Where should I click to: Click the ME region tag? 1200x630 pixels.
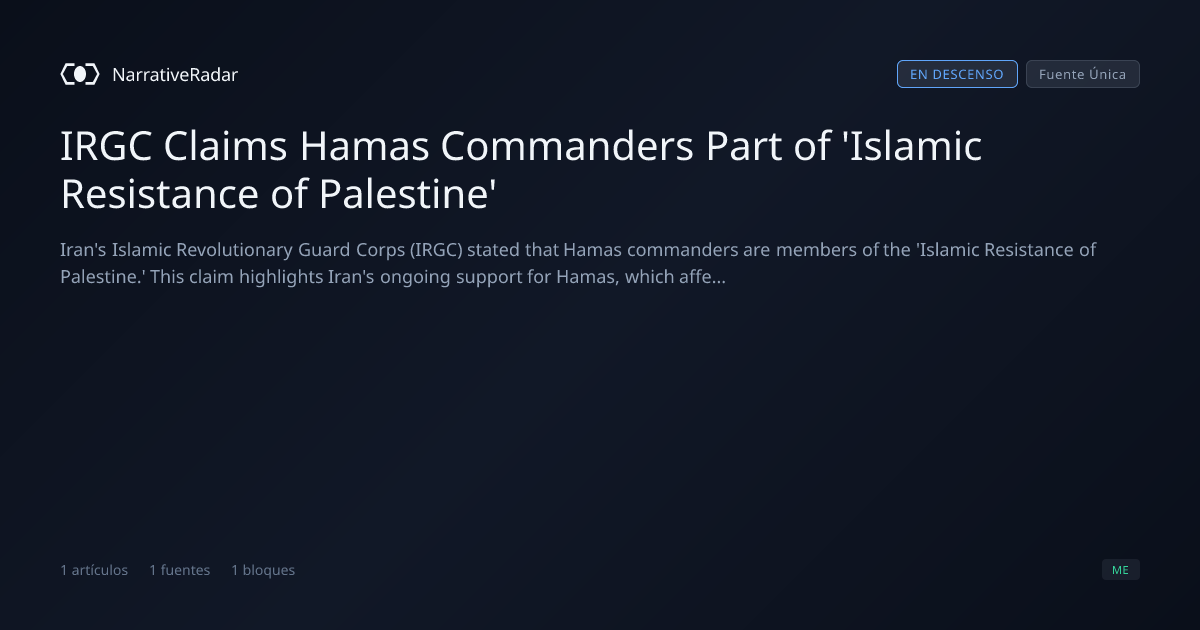tap(1121, 570)
